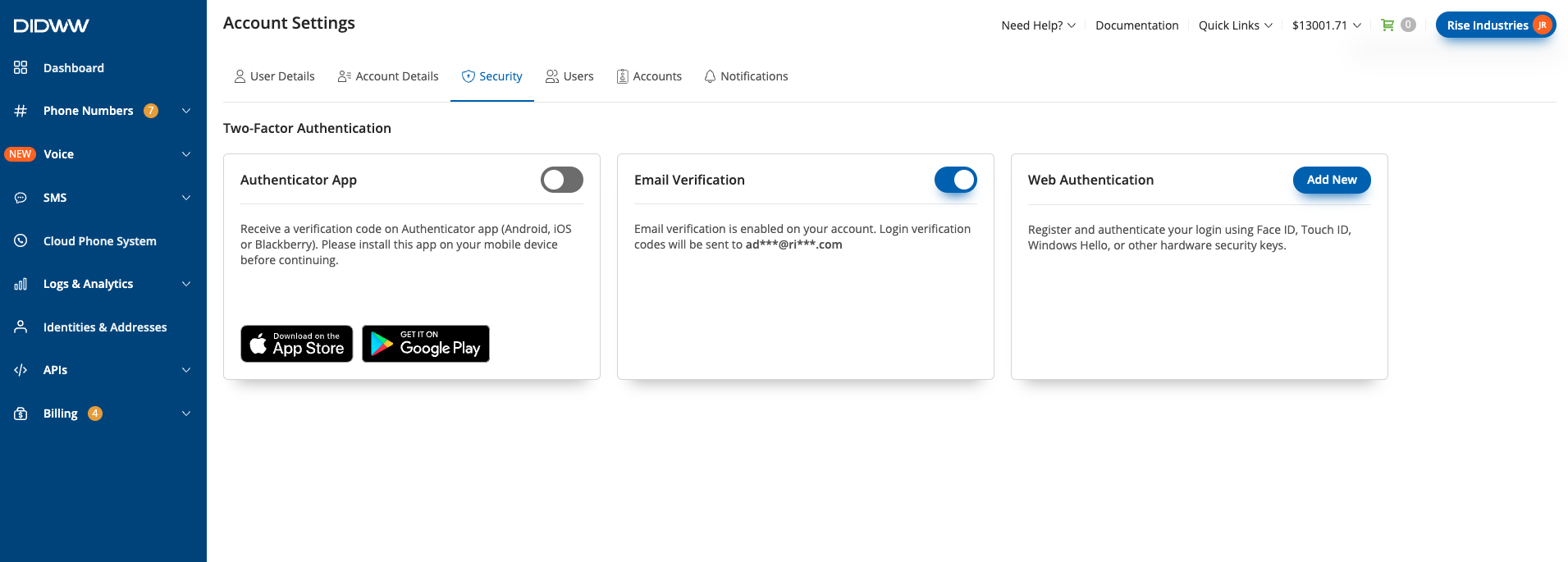
Task: Open the shopping cart icon
Action: [1387, 25]
